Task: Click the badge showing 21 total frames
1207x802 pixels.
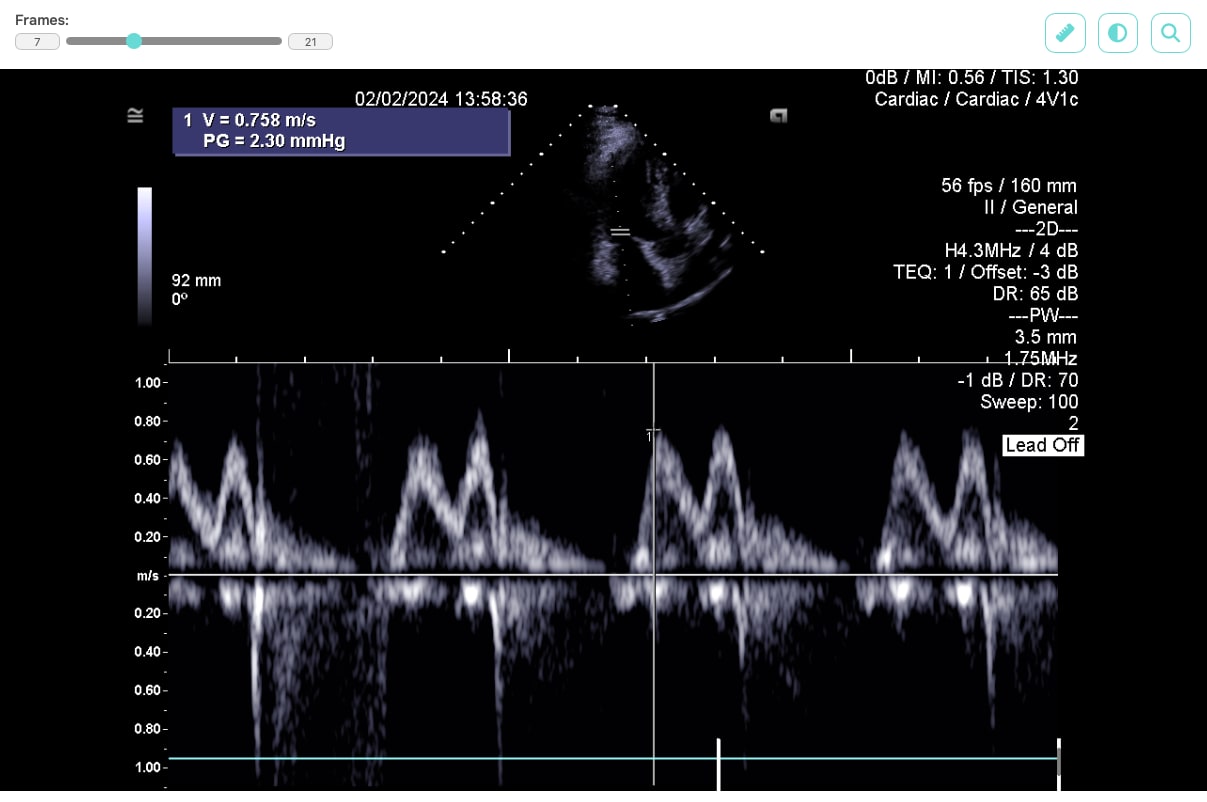Action: pyautogui.click(x=310, y=41)
